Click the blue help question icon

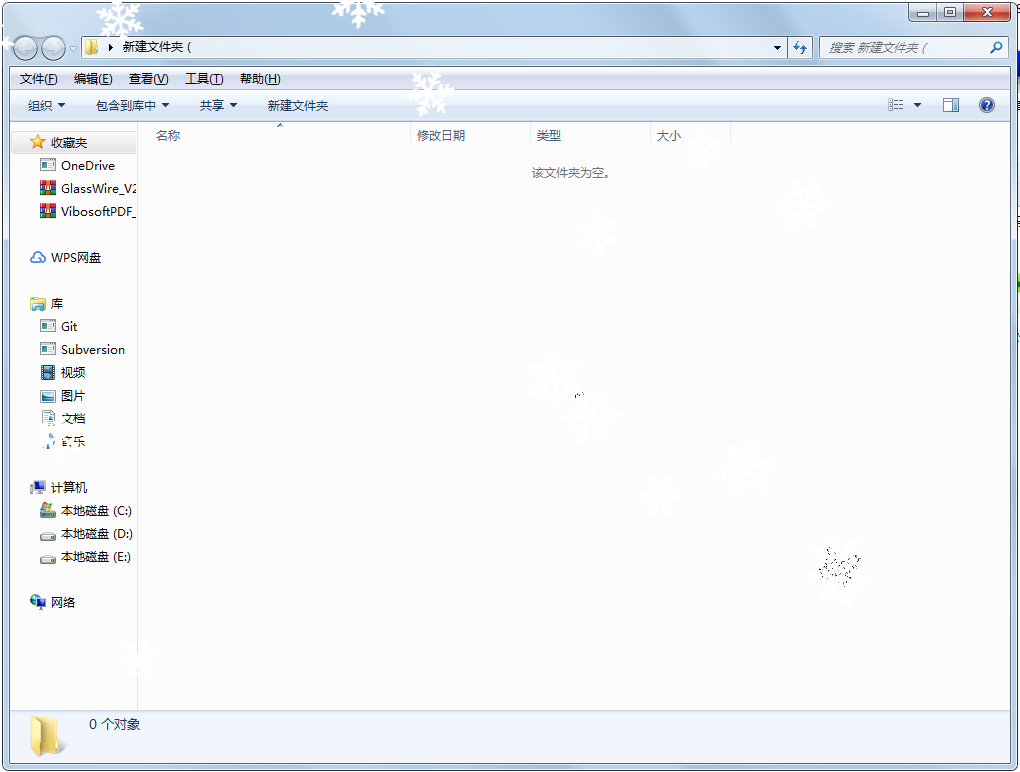[x=987, y=105]
